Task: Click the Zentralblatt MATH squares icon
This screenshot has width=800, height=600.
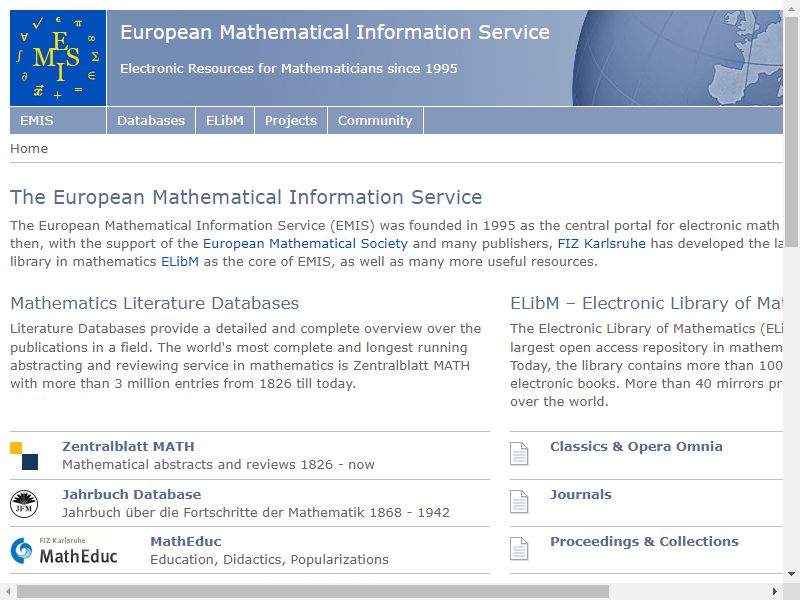Action: coord(24,456)
